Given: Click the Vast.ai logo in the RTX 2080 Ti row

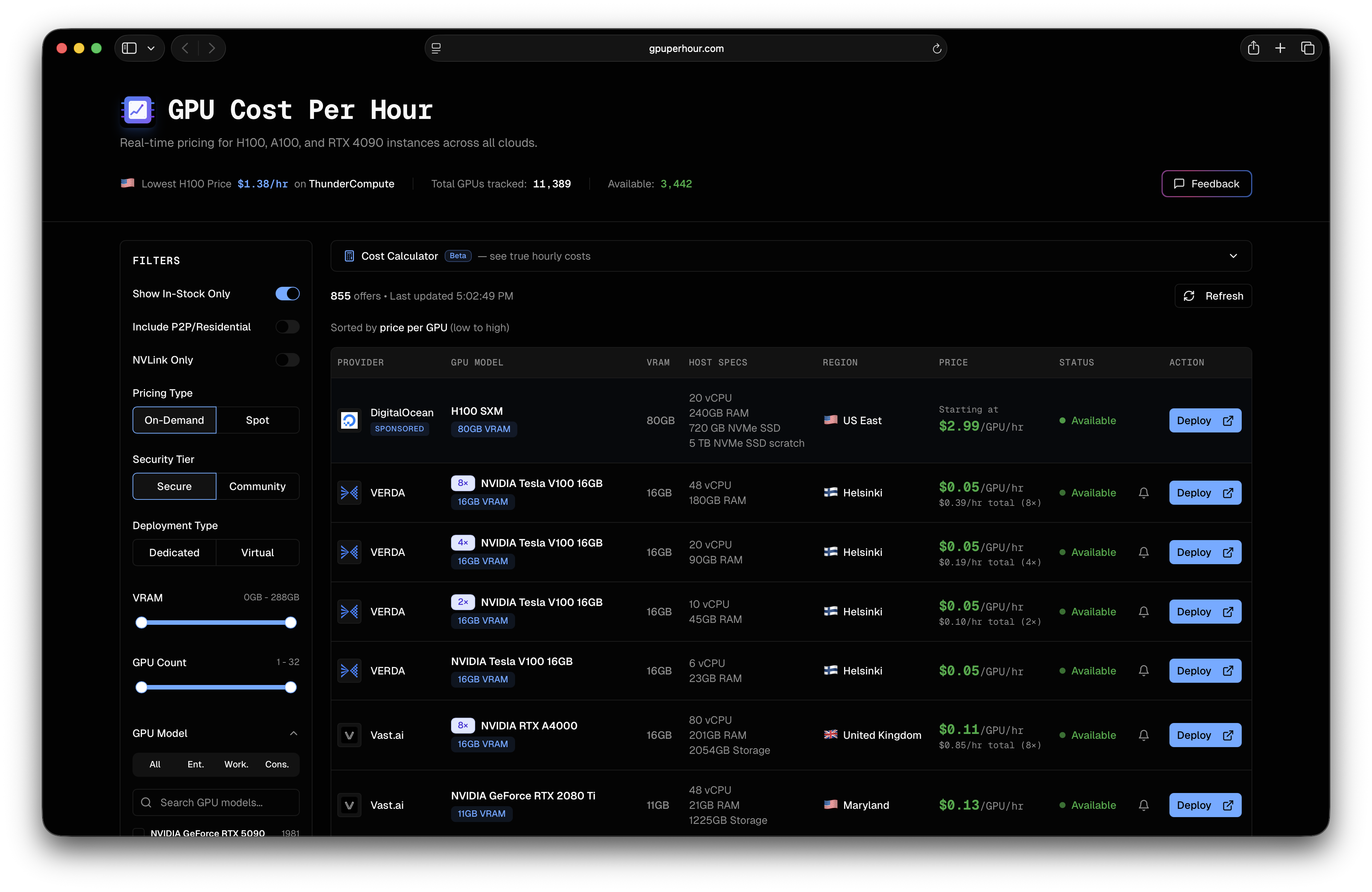Looking at the screenshot, I should (x=349, y=805).
